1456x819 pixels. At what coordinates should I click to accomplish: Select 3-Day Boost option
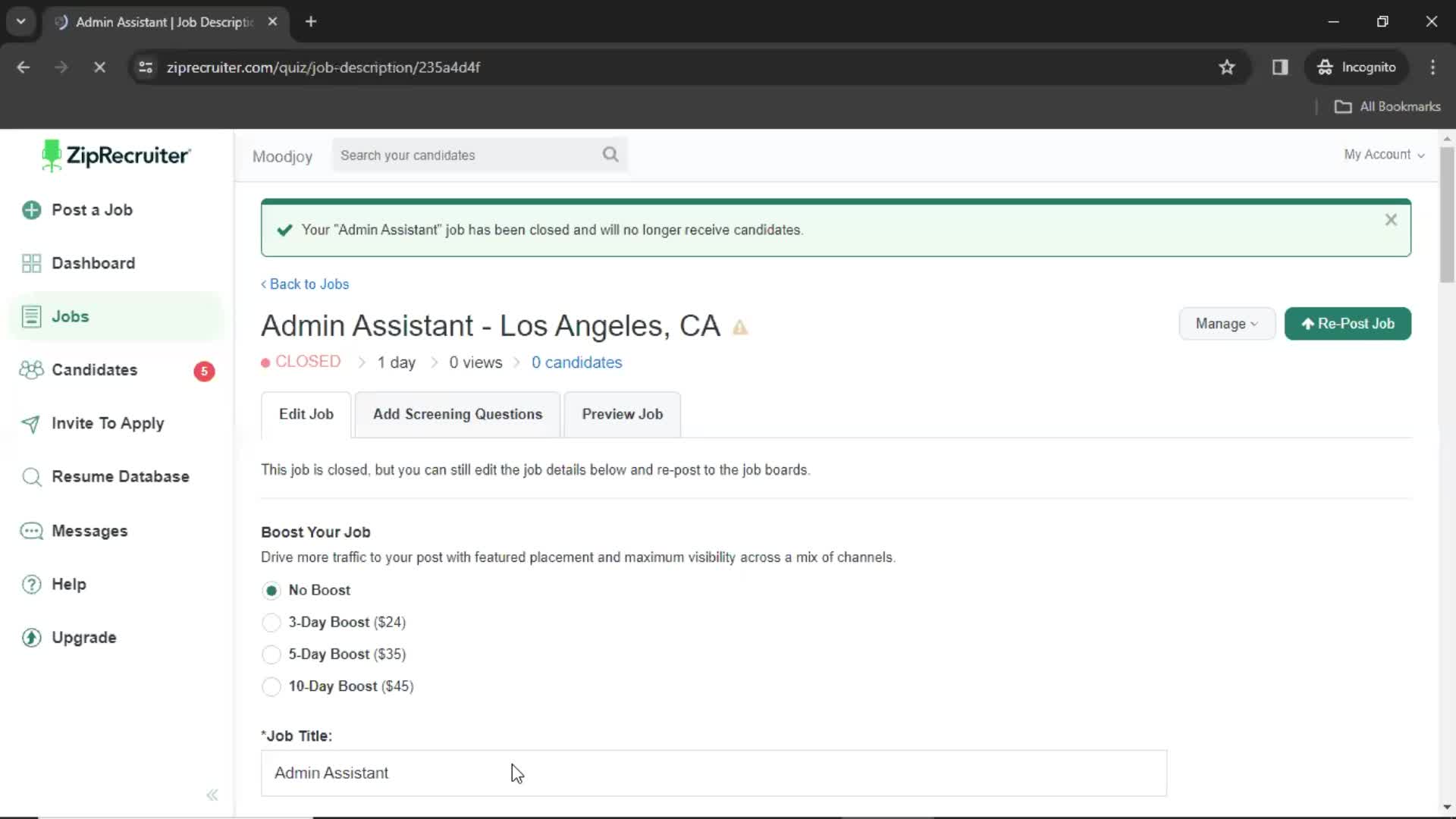272,622
